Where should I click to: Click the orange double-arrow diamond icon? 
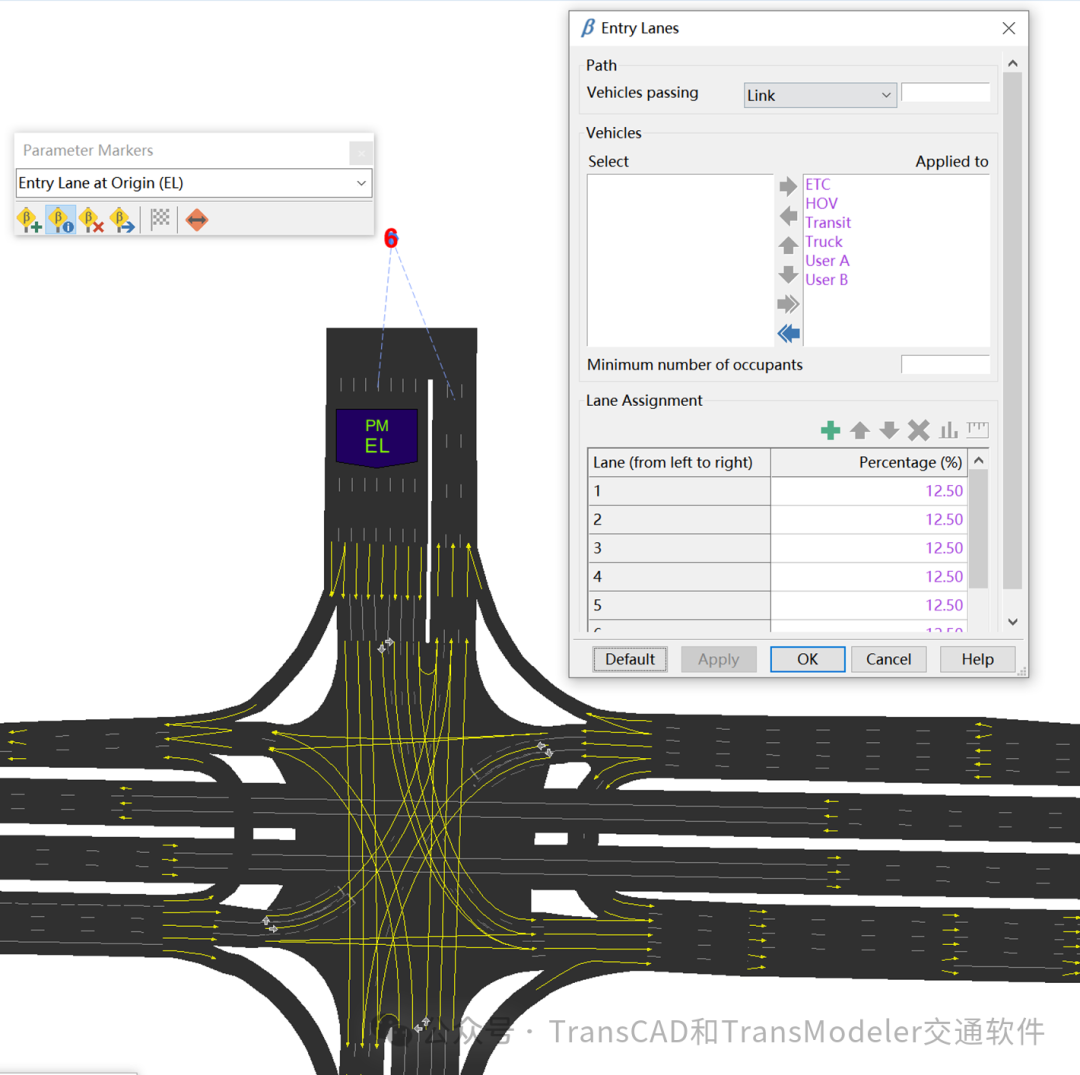[197, 220]
